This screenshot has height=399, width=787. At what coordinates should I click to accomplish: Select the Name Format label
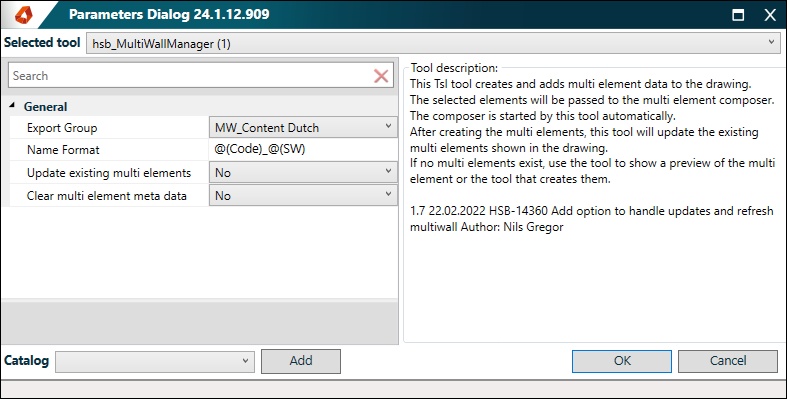point(63,150)
